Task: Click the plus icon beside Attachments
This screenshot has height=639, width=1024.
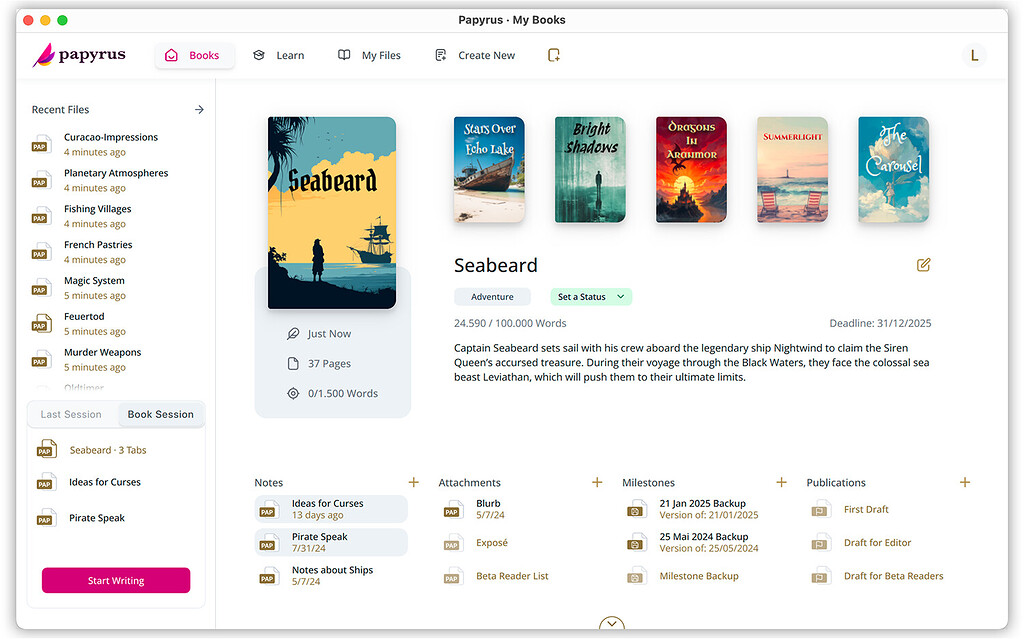Action: point(597,482)
